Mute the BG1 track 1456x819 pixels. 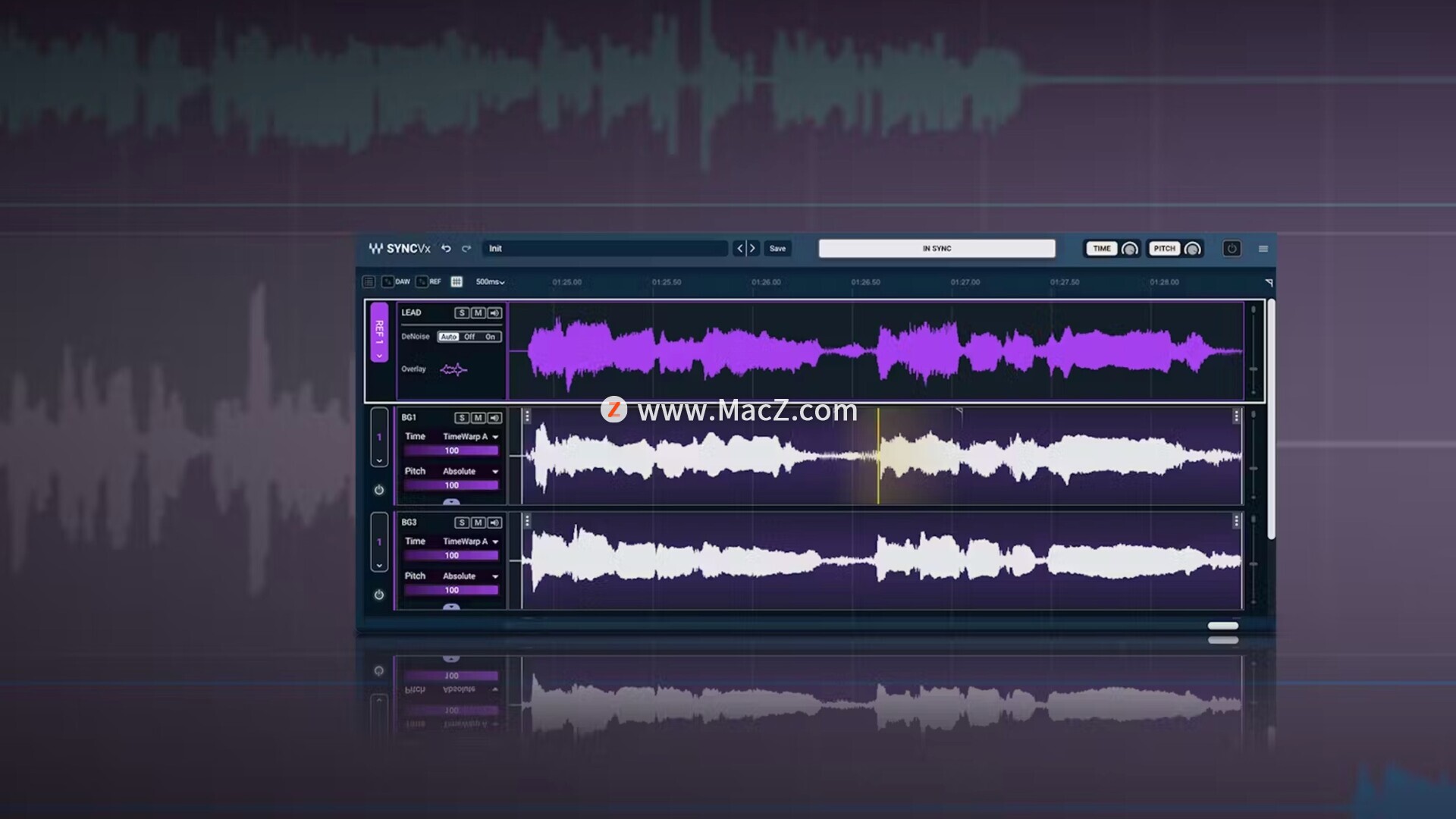click(478, 418)
